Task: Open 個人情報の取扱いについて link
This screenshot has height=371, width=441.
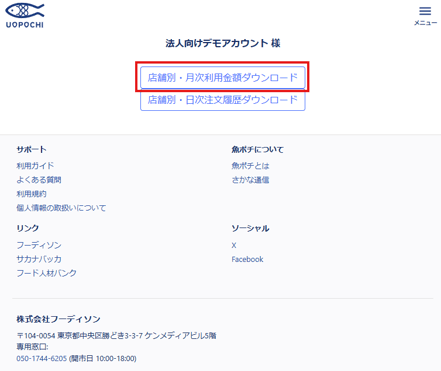Action: pos(61,208)
